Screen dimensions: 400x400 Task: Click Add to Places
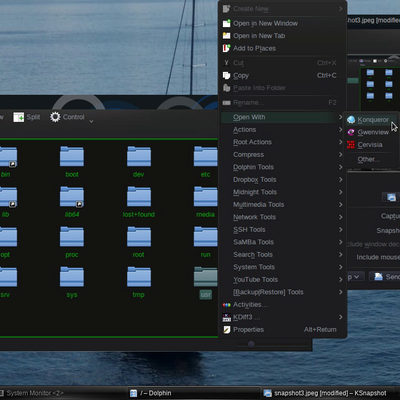coord(282,48)
